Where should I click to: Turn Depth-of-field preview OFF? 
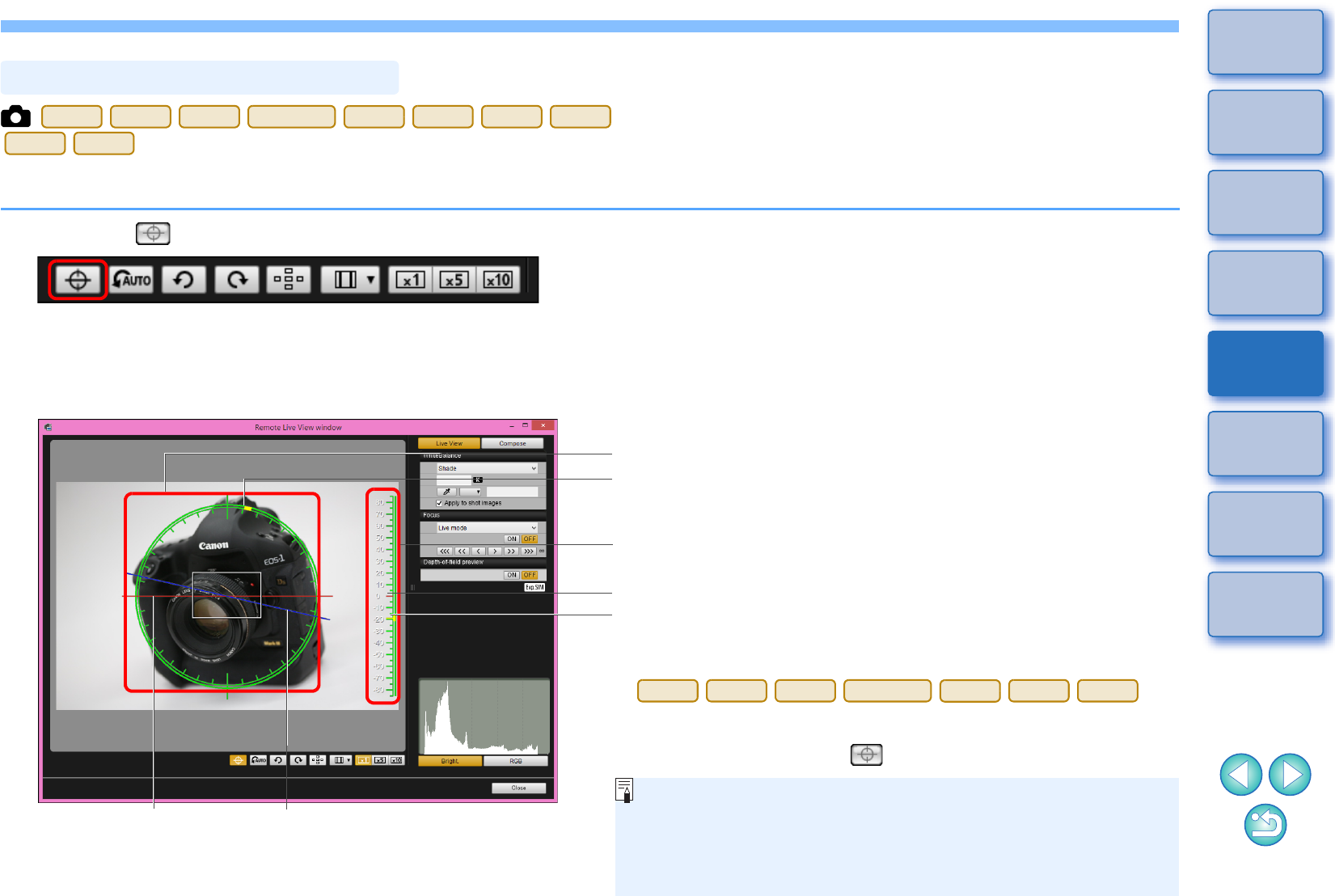tap(530, 575)
